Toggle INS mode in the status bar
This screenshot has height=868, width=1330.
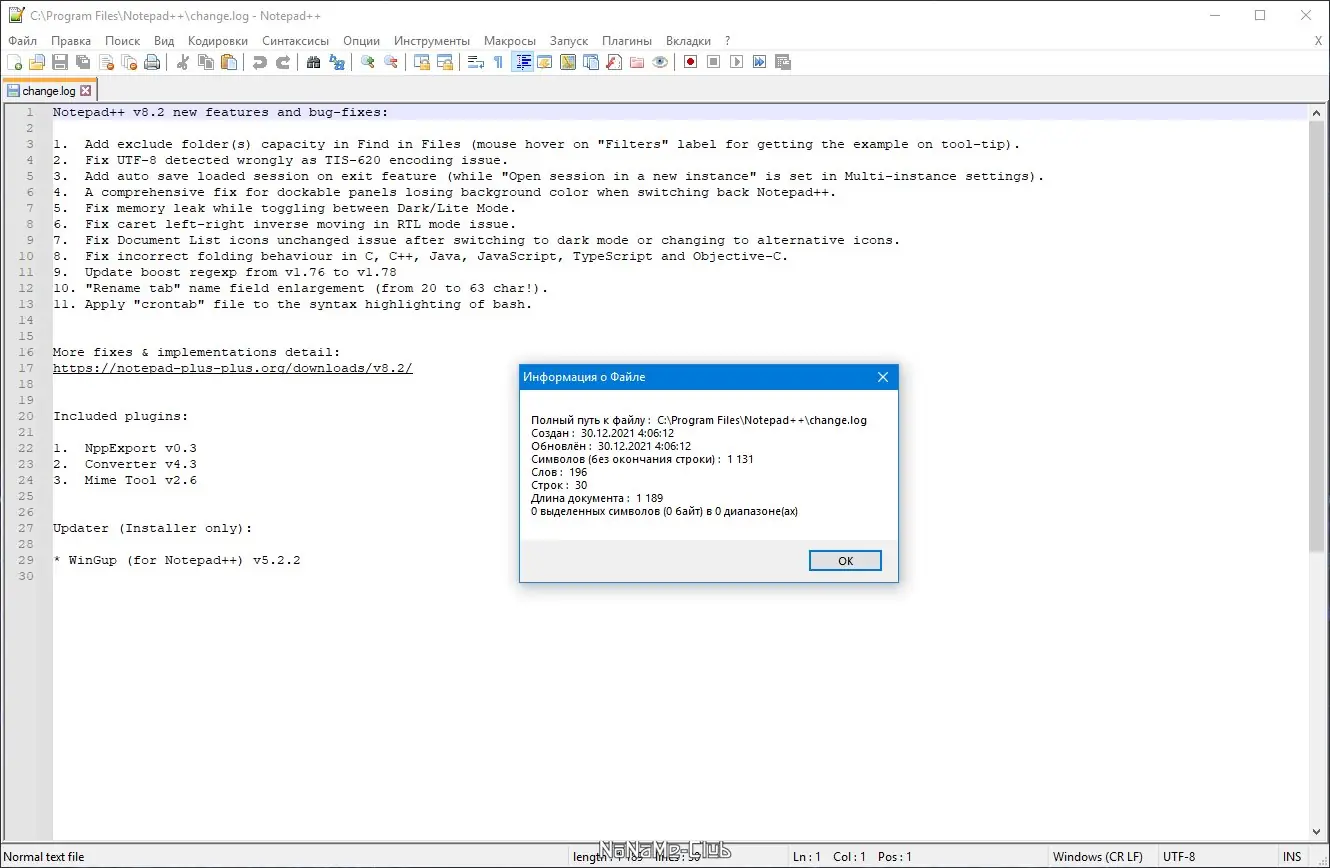point(1292,856)
